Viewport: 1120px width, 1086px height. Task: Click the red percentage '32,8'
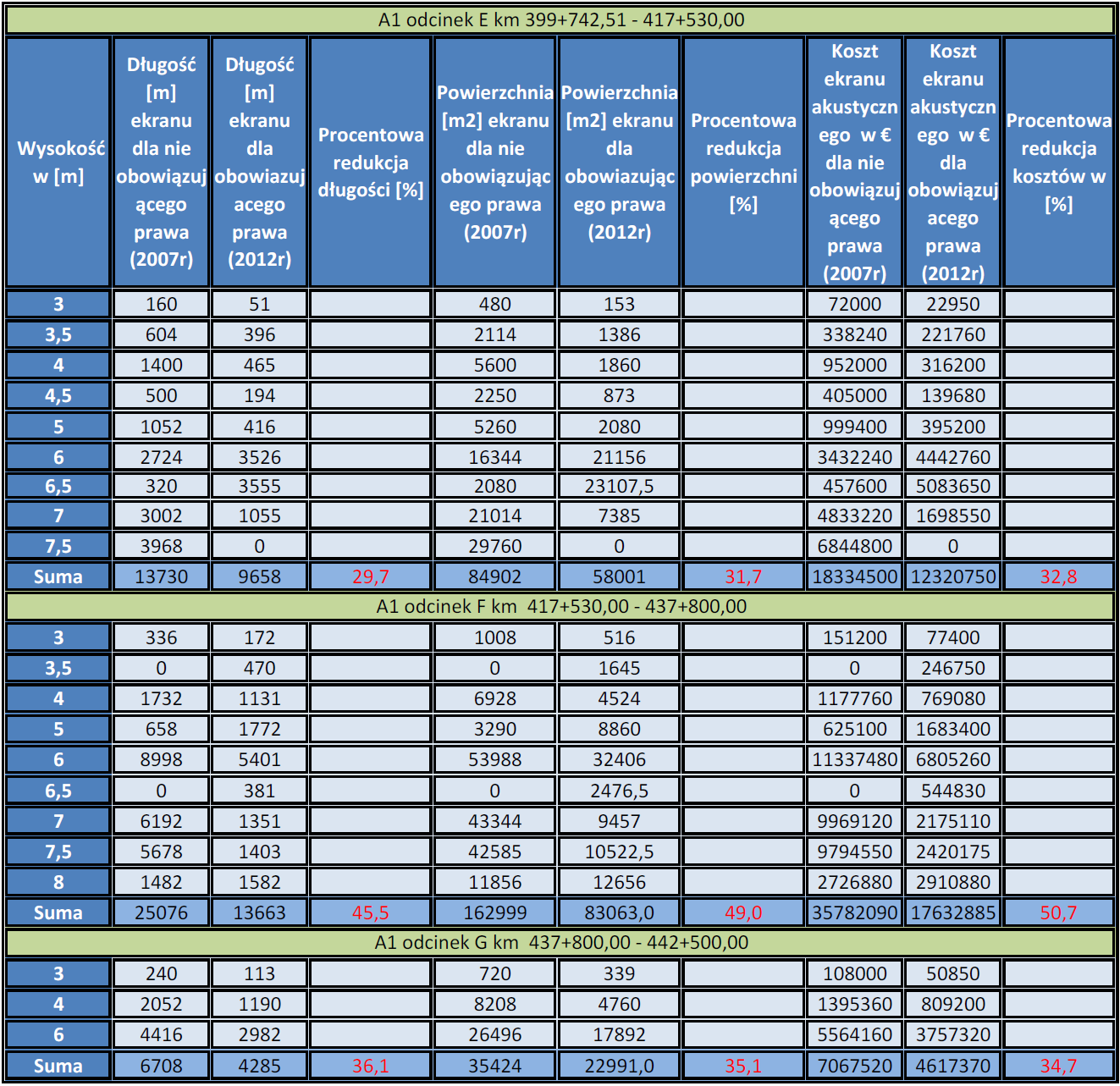[1058, 576]
